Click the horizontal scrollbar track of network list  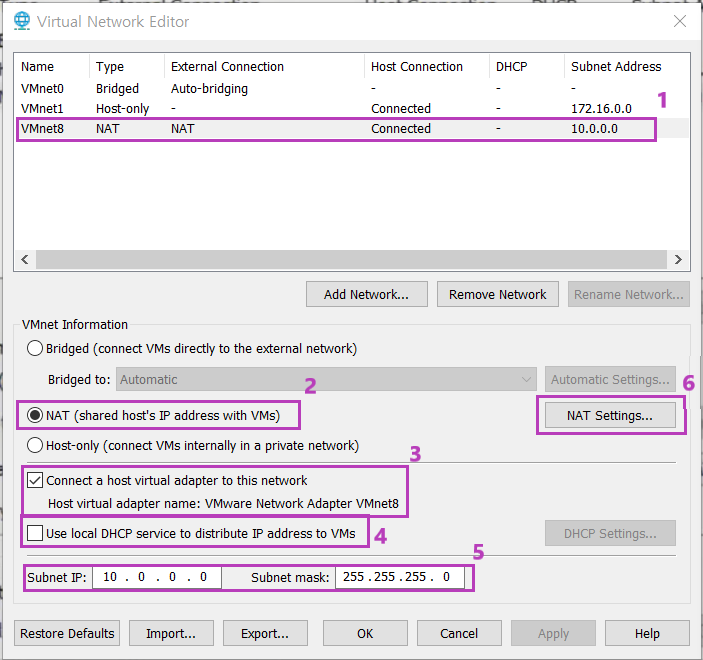click(x=352, y=259)
